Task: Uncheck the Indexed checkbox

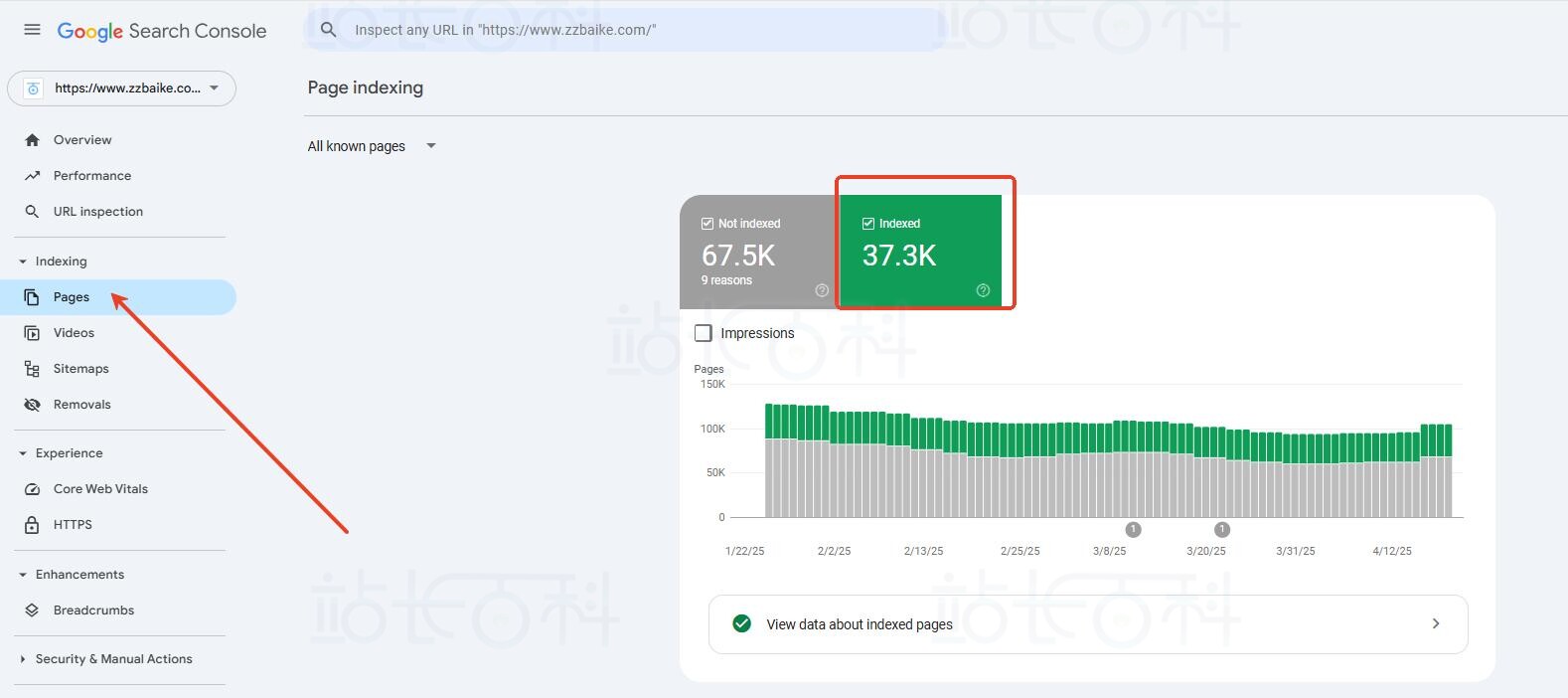Action: 868,224
